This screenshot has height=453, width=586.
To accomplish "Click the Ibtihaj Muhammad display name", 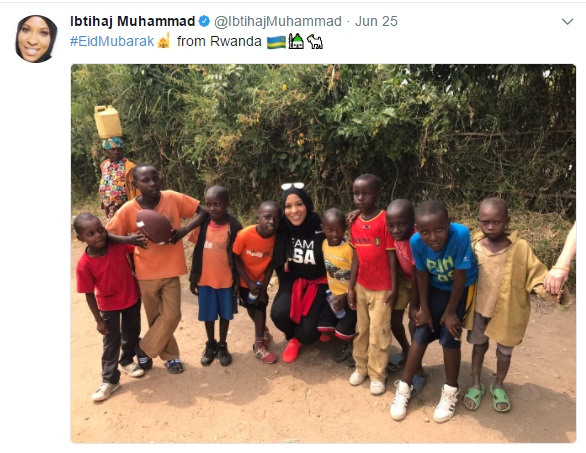I will (132, 21).
